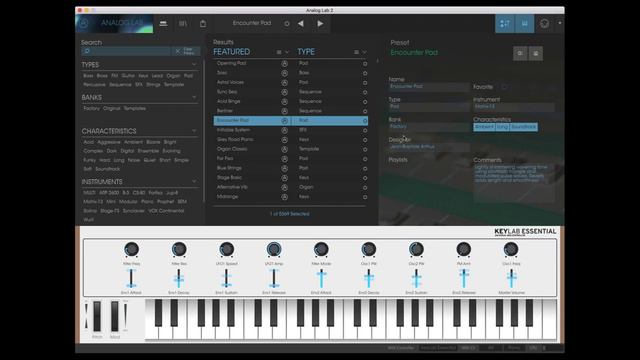The image size is (640, 360).
Task: Click the Arturia icon on Berliner row
Action: (x=284, y=111)
